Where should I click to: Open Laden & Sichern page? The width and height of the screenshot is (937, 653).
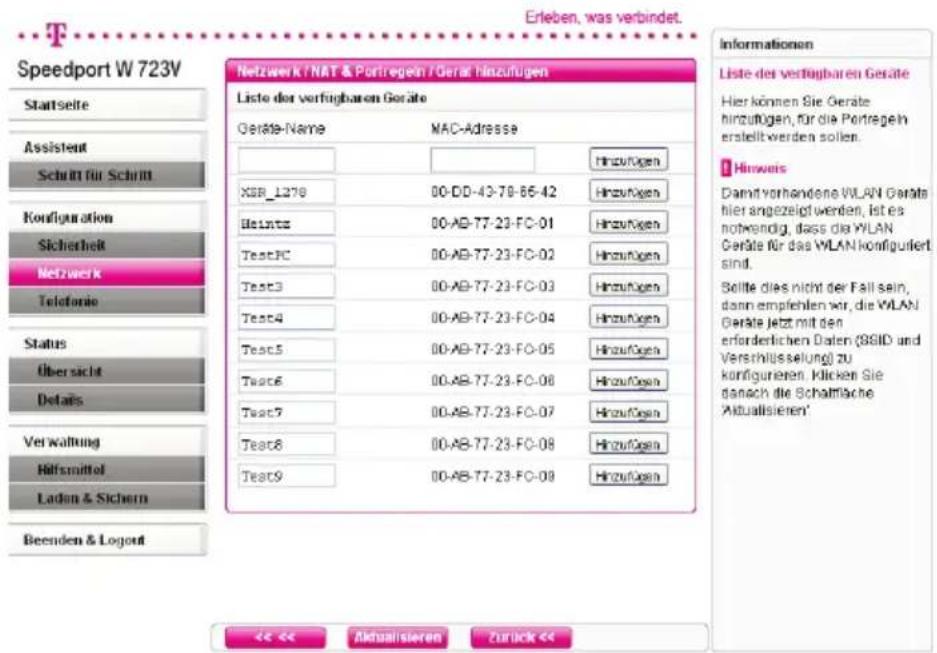108,498
